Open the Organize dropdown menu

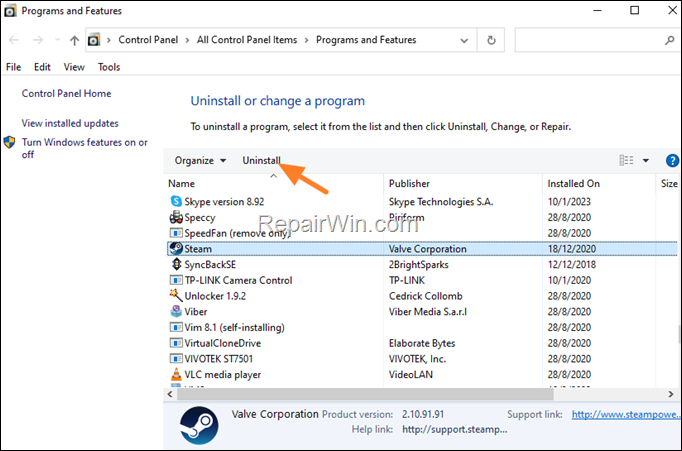coord(200,160)
